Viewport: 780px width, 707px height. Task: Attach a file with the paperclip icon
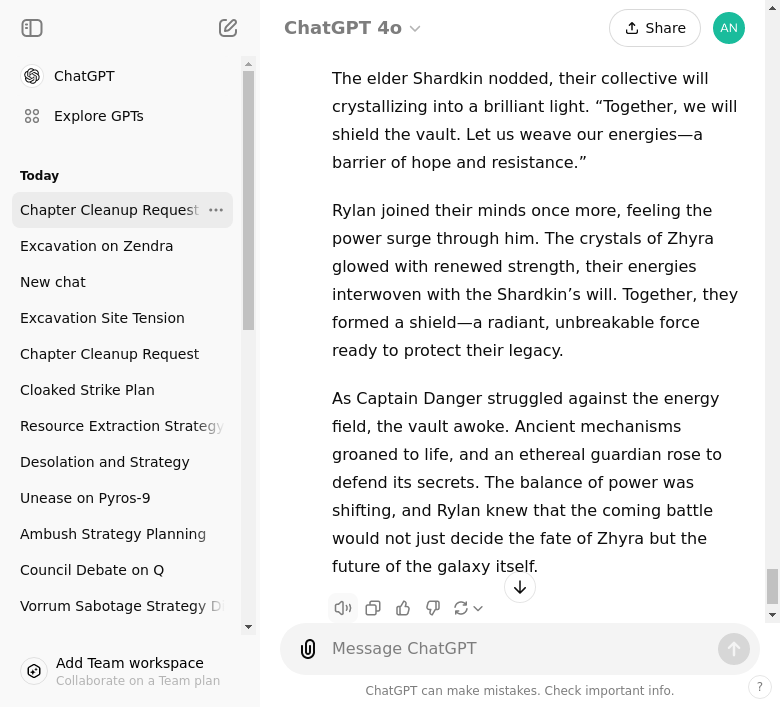[308, 649]
